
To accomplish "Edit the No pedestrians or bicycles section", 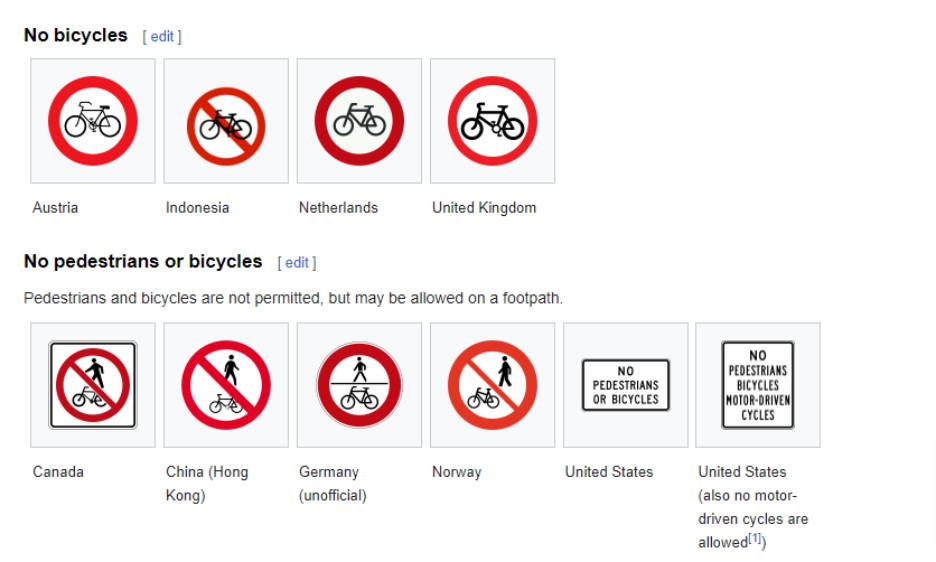I will point(297,263).
